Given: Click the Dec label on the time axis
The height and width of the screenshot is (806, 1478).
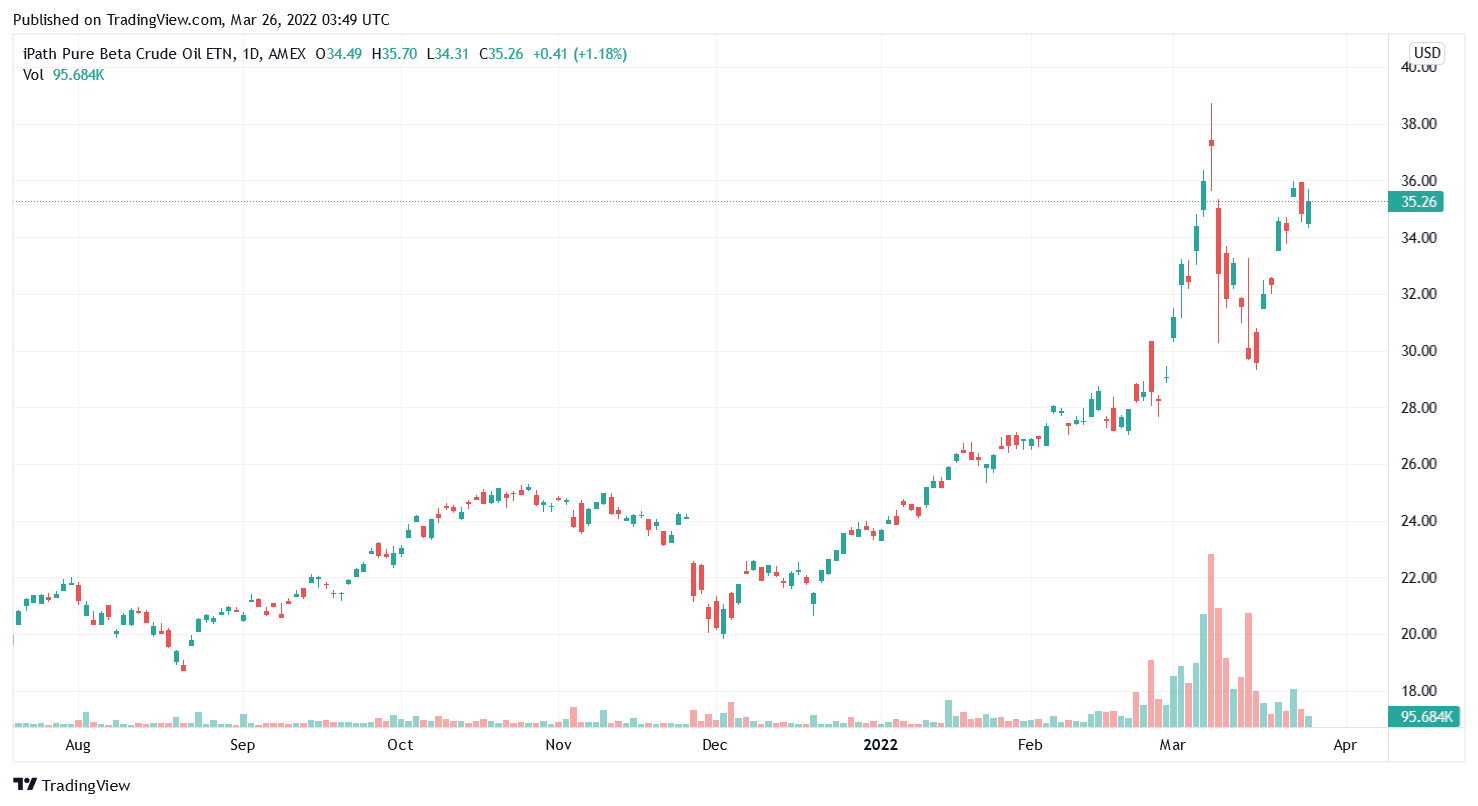Looking at the screenshot, I should (x=715, y=745).
